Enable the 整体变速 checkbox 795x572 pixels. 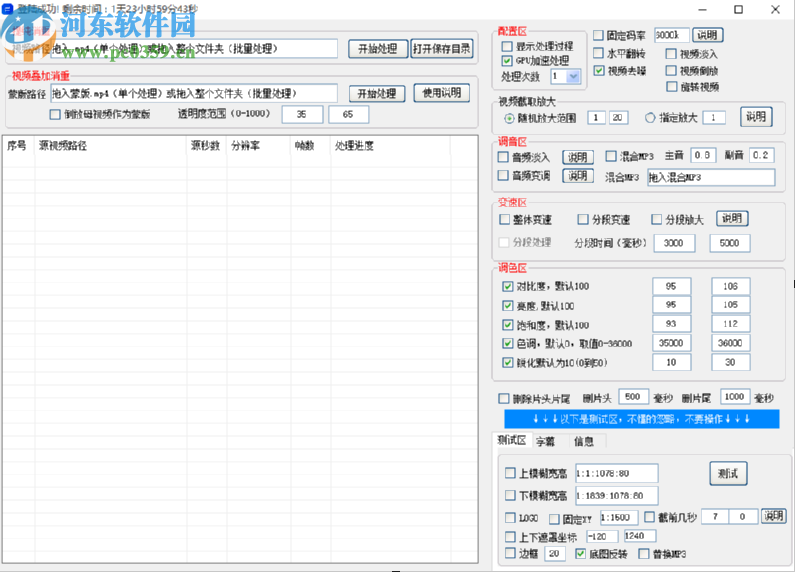coord(505,219)
